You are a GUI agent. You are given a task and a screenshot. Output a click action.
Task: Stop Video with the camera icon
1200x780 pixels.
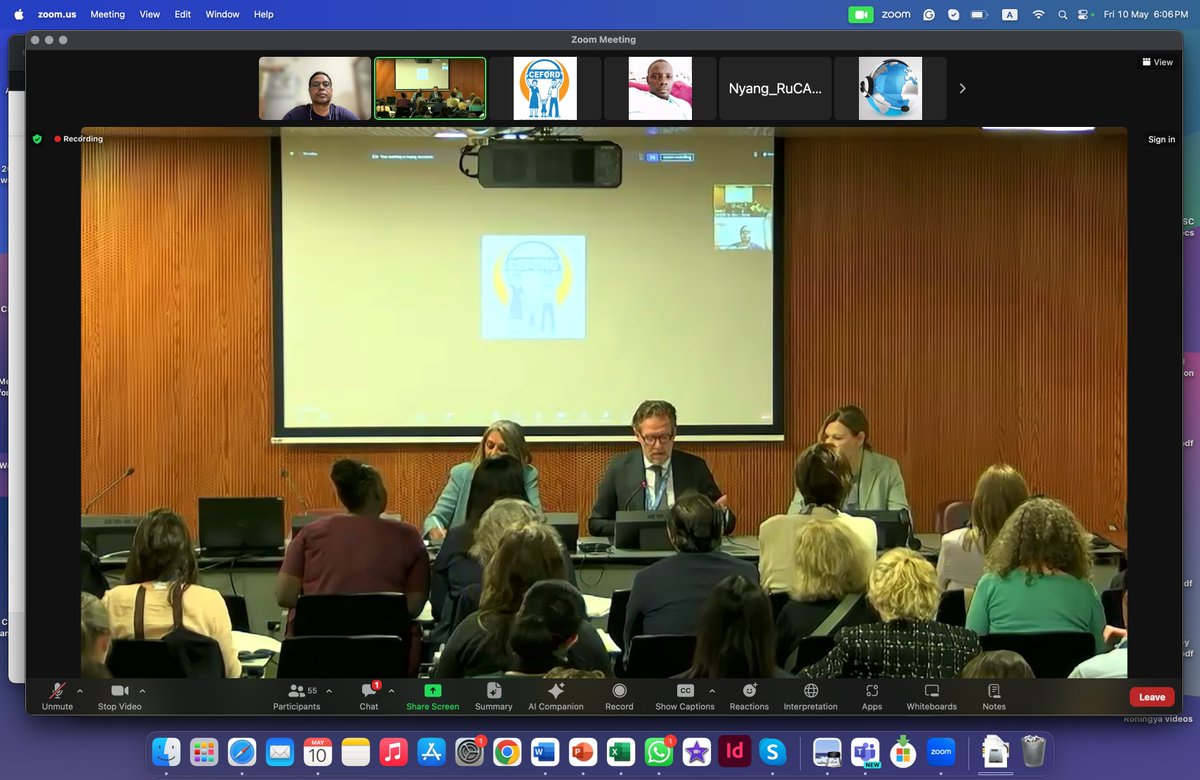[x=120, y=697]
